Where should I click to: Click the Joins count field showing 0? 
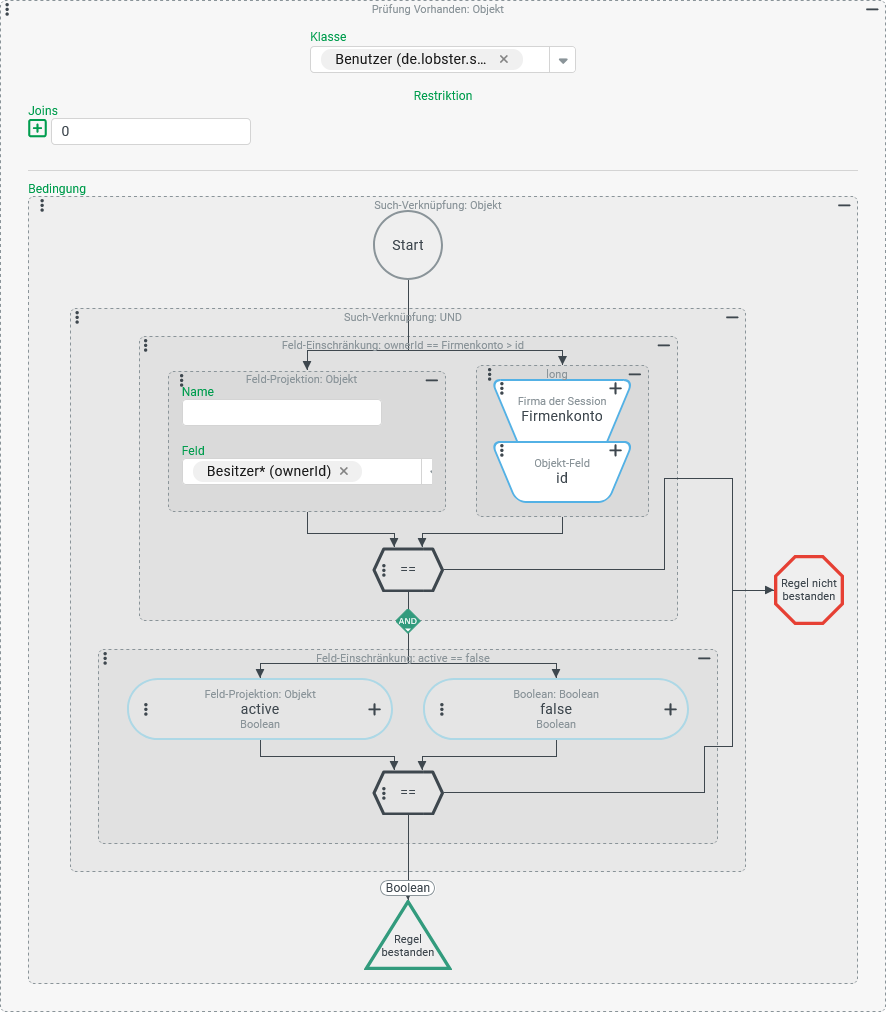150,131
